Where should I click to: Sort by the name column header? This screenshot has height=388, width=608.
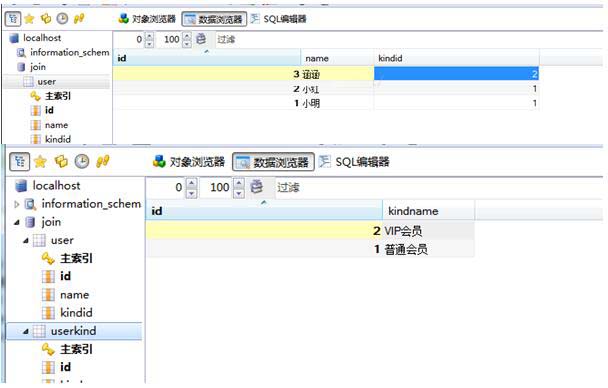click(337, 58)
